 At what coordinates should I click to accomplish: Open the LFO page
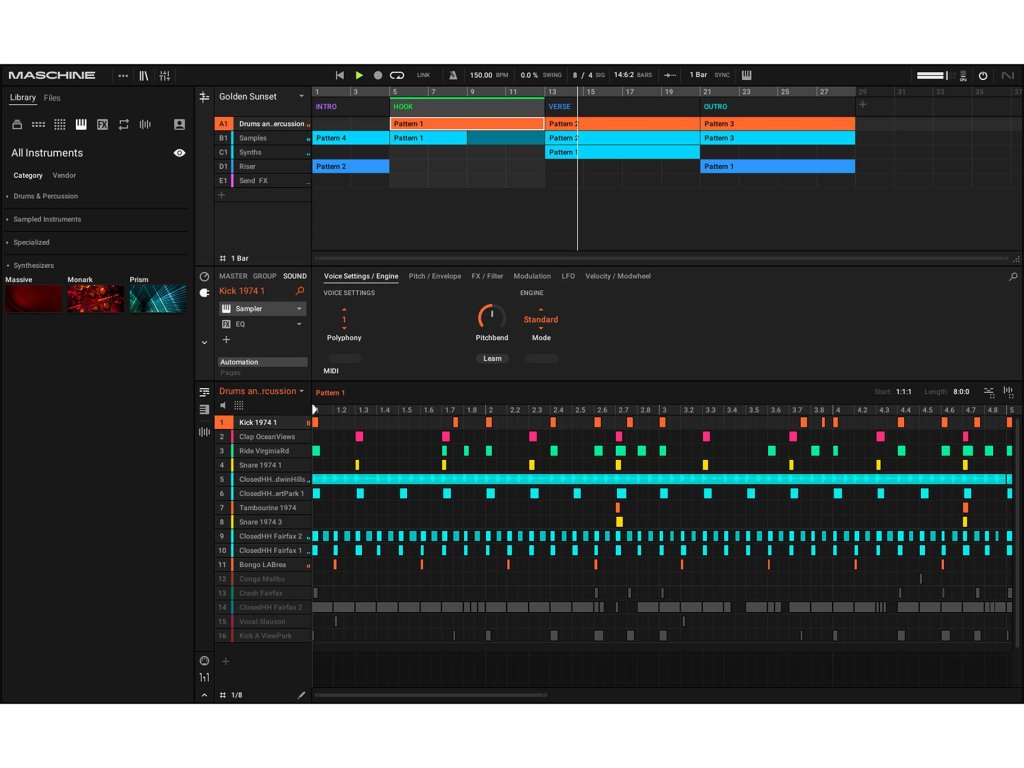[x=568, y=276]
